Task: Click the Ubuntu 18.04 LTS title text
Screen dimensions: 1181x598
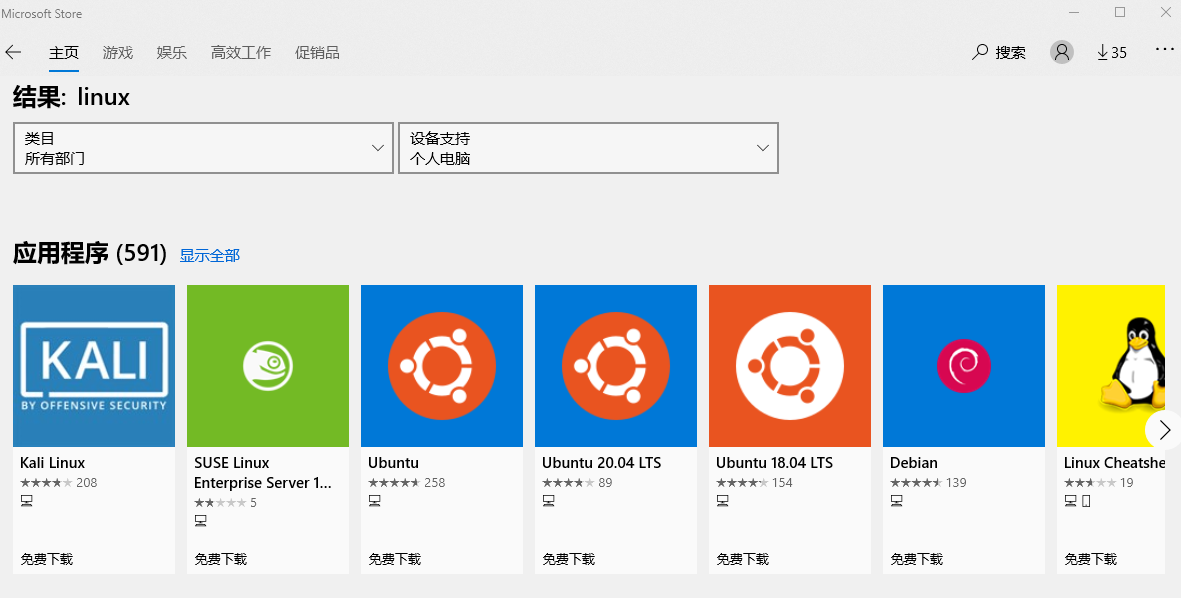Action: point(775,462)
